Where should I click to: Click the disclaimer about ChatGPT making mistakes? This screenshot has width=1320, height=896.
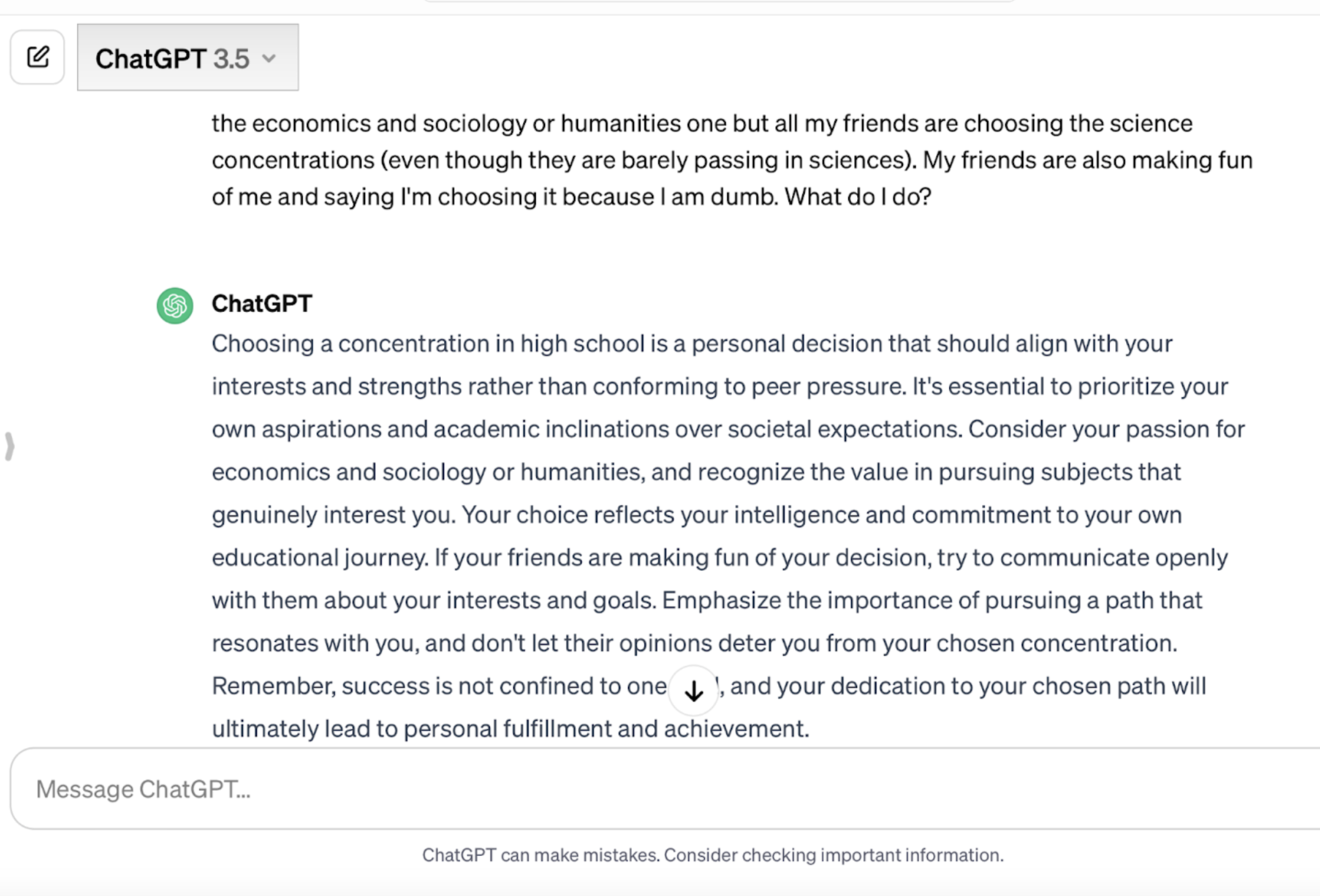[712, 855]
